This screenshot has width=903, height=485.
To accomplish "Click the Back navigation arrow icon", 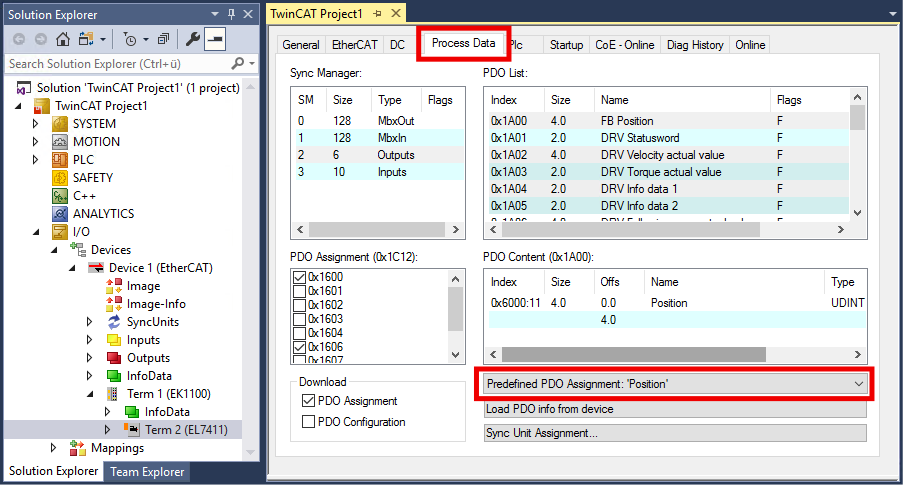I will click(19, 39).
